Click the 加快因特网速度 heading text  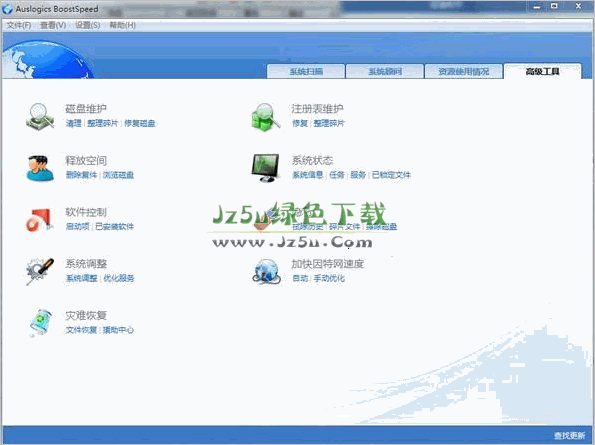coord(328,264)
